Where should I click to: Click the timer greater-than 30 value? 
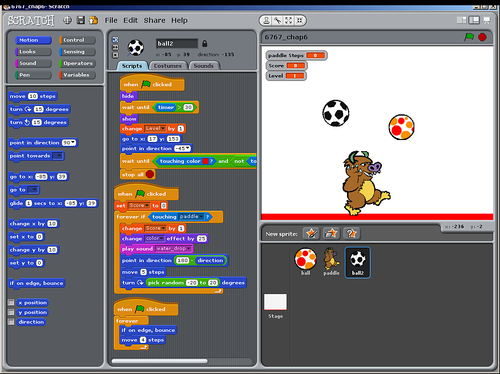click(x=188, y=107)
